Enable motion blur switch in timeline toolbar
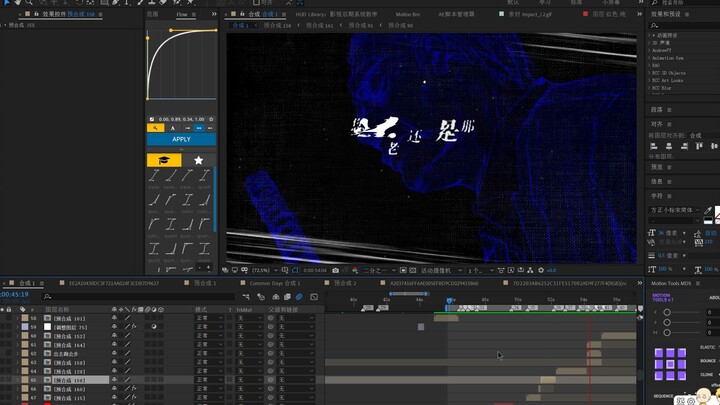The width and height of the screenshot is (720, 405). click(x=299, y=297)
